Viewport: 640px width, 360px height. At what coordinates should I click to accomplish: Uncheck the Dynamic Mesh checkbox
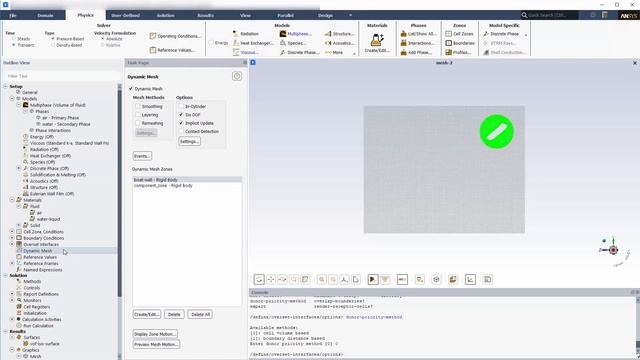pos(131,89)
